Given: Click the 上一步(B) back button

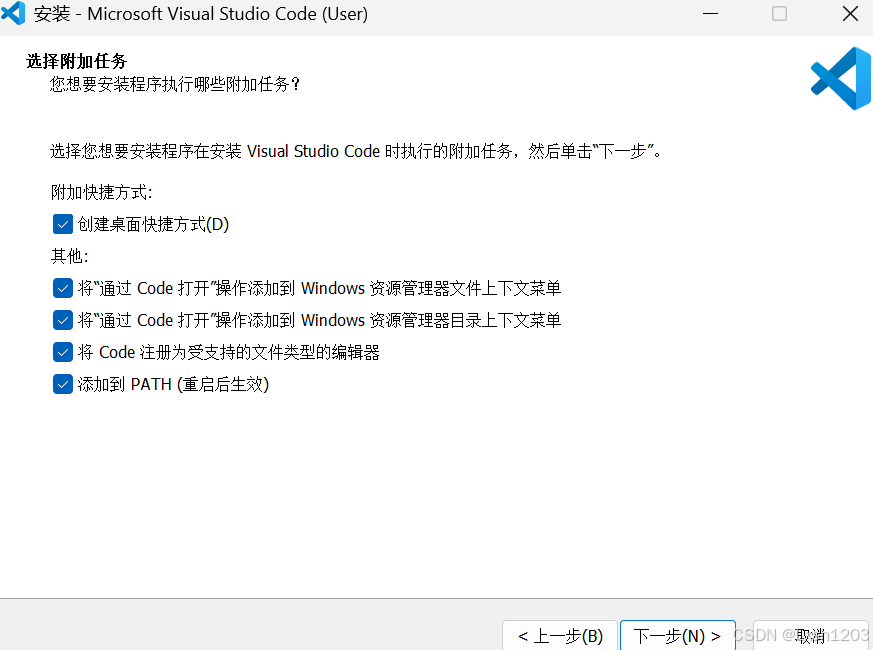Looking at the screenshot, I should (x=560, y=636).
